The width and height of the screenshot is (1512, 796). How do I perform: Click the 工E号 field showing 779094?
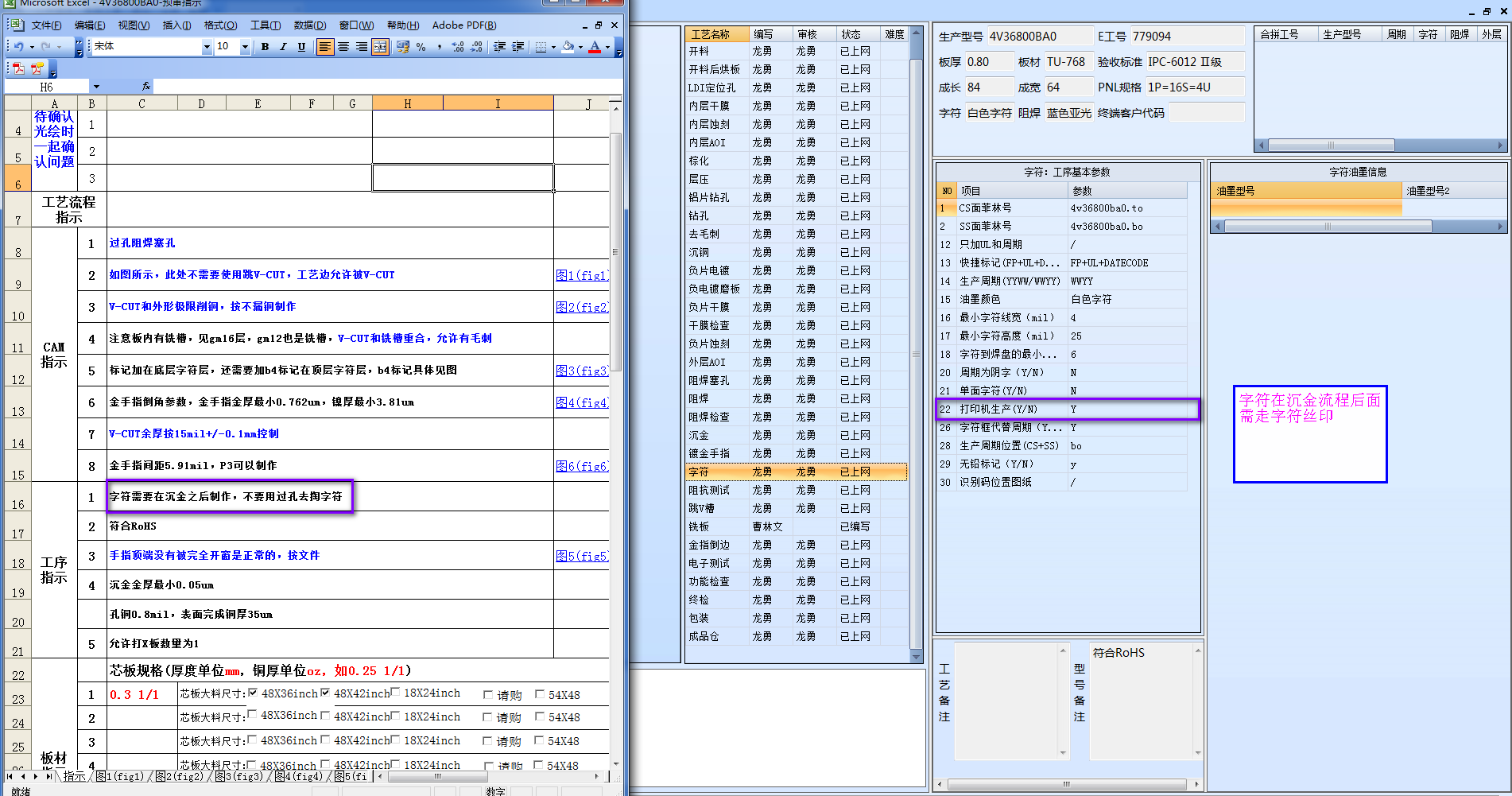coord(1187,37)
